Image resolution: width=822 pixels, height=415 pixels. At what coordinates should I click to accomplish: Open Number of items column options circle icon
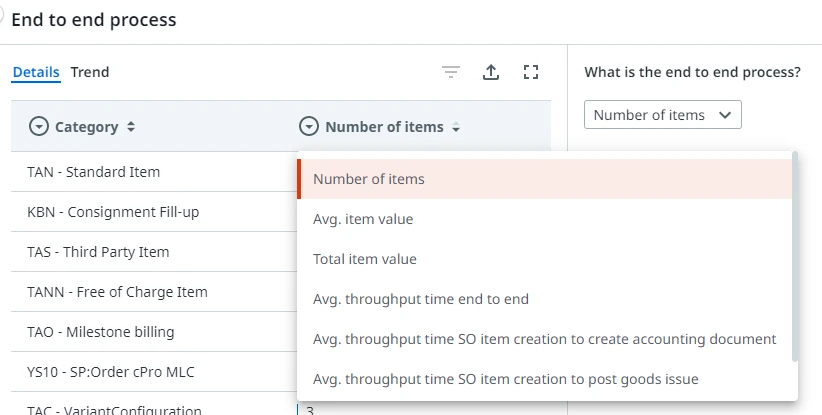309,126
